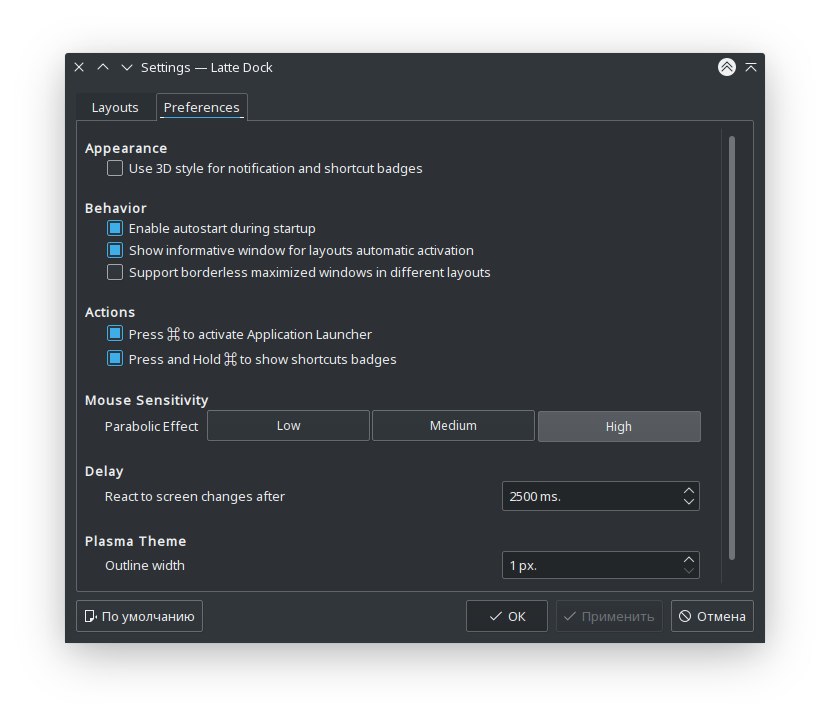The width and height of the screenshot is (830, 720).
Task: Click the keep-above arrows icon in title bar
Action: [x=726, y=67]
